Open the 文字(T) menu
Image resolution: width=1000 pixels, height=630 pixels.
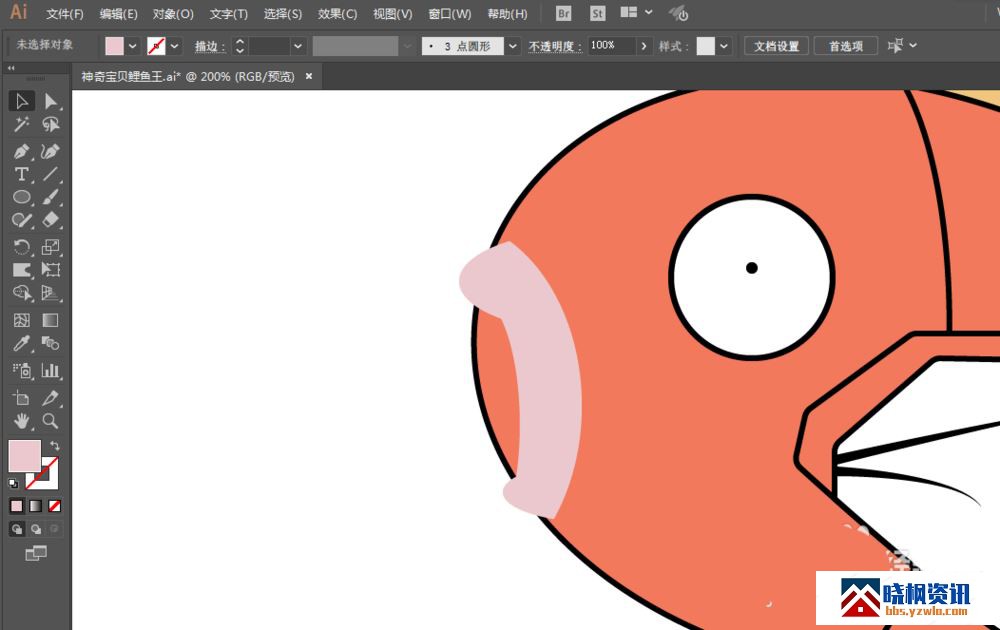pos(229,13)
